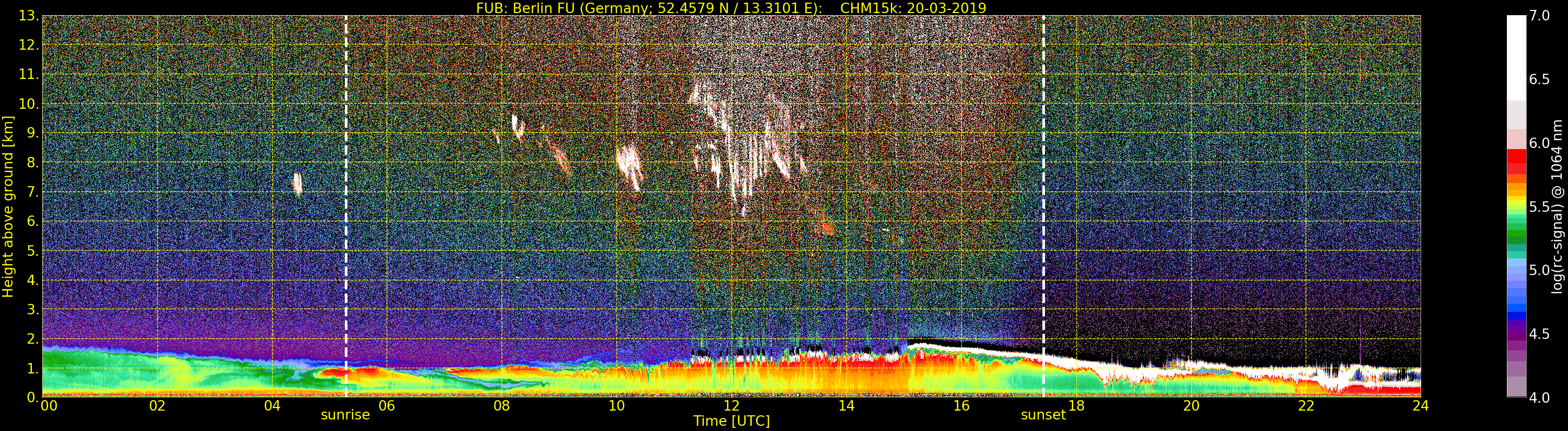Click the time-axis tick label "02"
Image resolution: width=1568 pixels, height=431 pixels.
click(x=157, y=406)
